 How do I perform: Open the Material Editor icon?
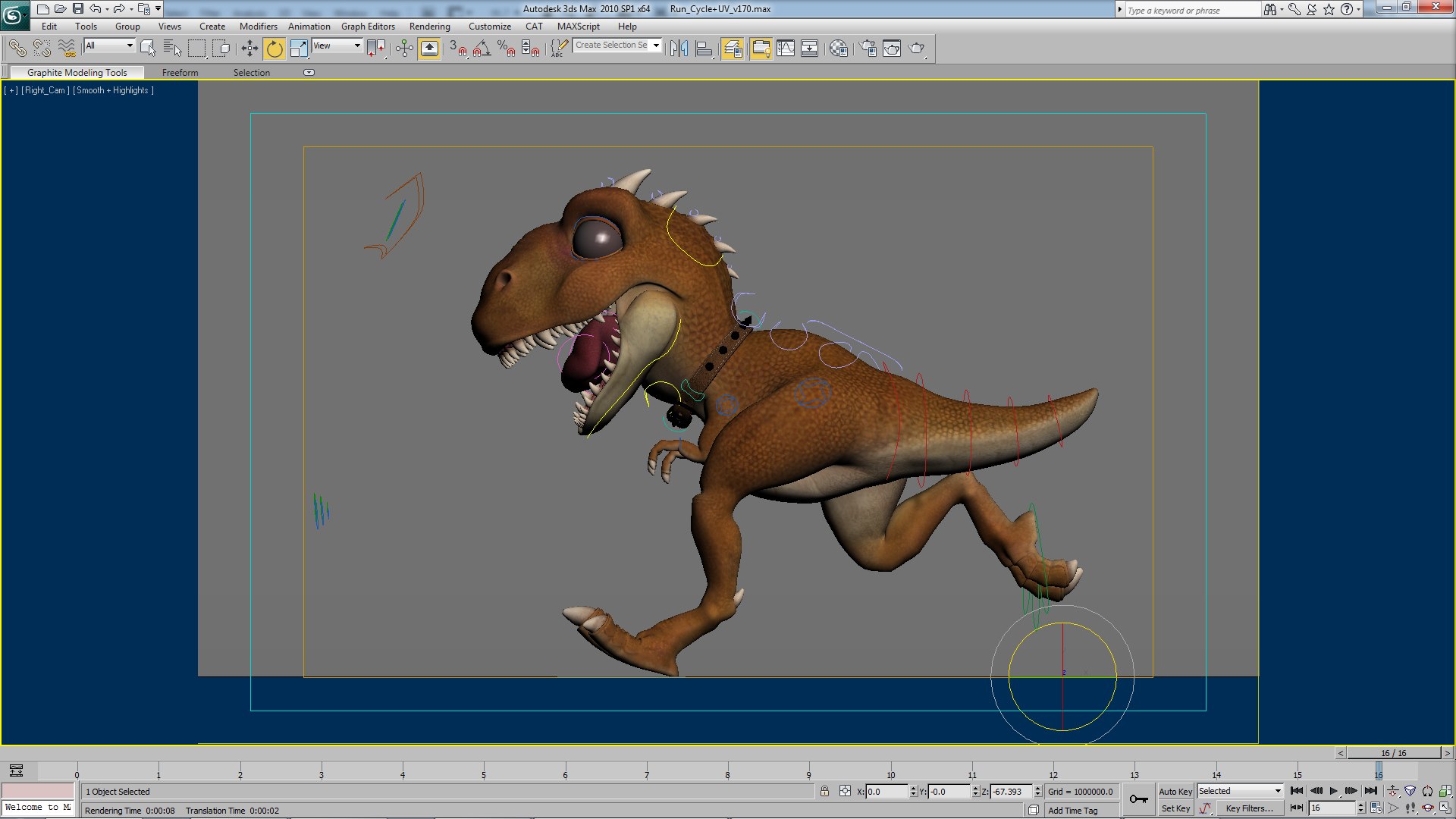pyautogui.click(x=839, y=49)
